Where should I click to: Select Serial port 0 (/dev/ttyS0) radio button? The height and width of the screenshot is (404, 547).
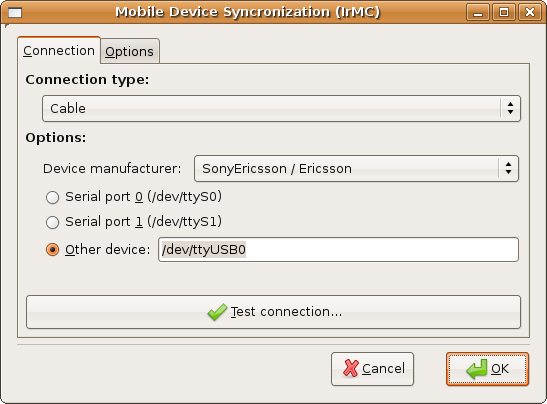coord(52,197)
